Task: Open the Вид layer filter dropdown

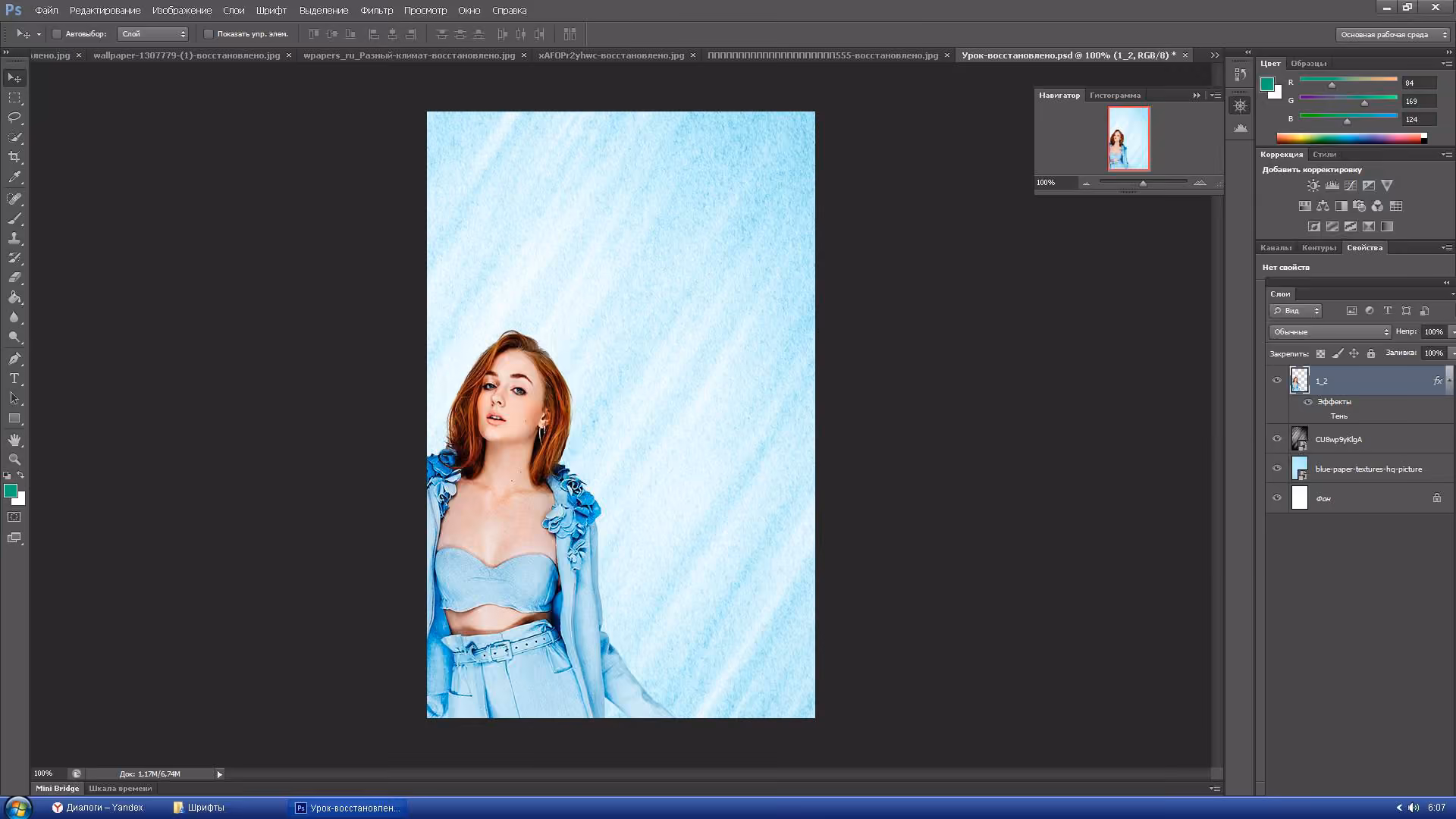Action: pos(1296,311)
